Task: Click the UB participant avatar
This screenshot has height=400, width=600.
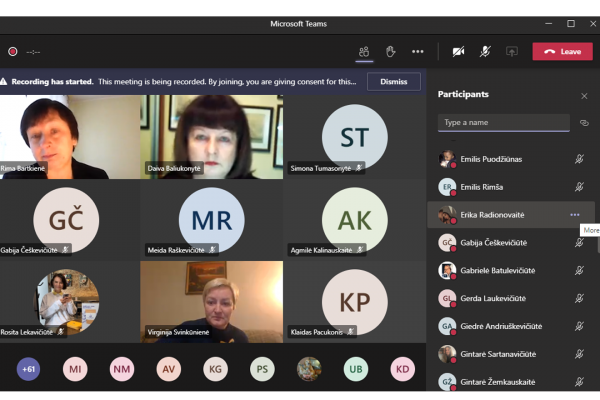Action: [355, 369]
